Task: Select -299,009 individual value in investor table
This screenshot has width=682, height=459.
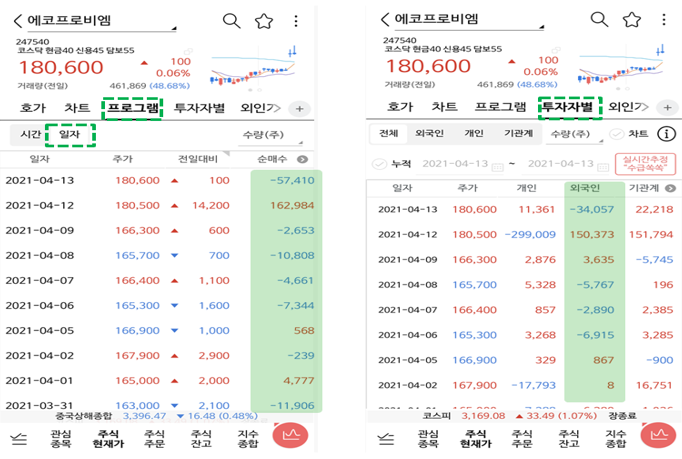Action: (530, 235)
